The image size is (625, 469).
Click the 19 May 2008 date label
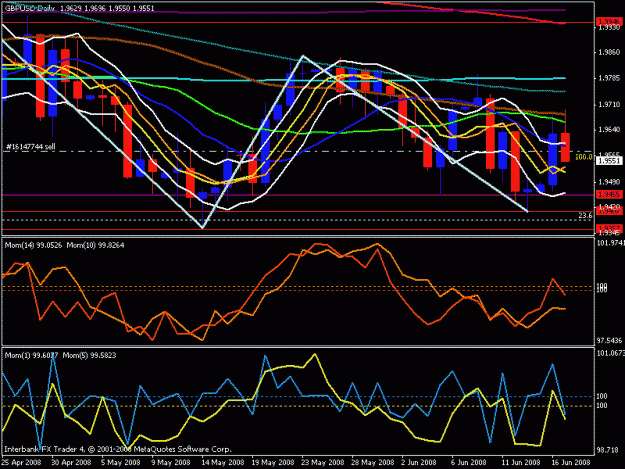click(272, 462)
